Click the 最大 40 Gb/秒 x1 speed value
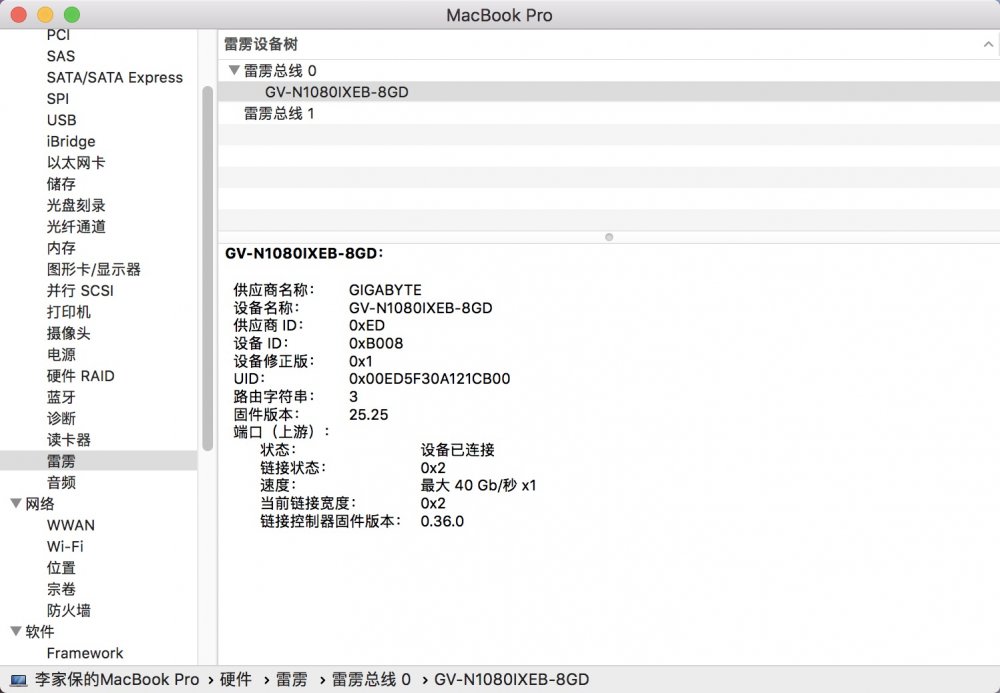 click(478, 485)
